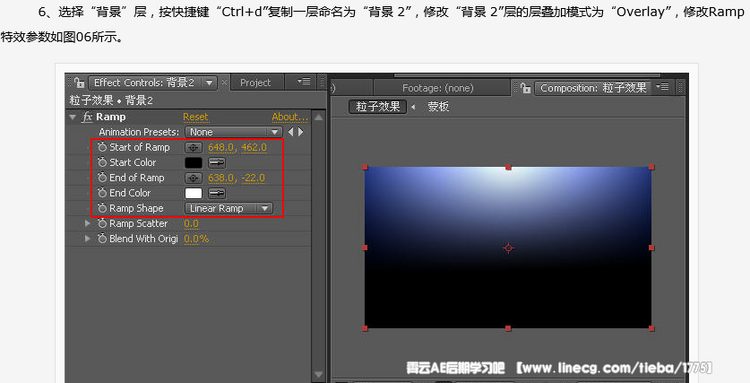The image size is (750, 383).
Task: Open Animation Presets None dropdown
Action: pyautogui.click(x=233, y=132)
